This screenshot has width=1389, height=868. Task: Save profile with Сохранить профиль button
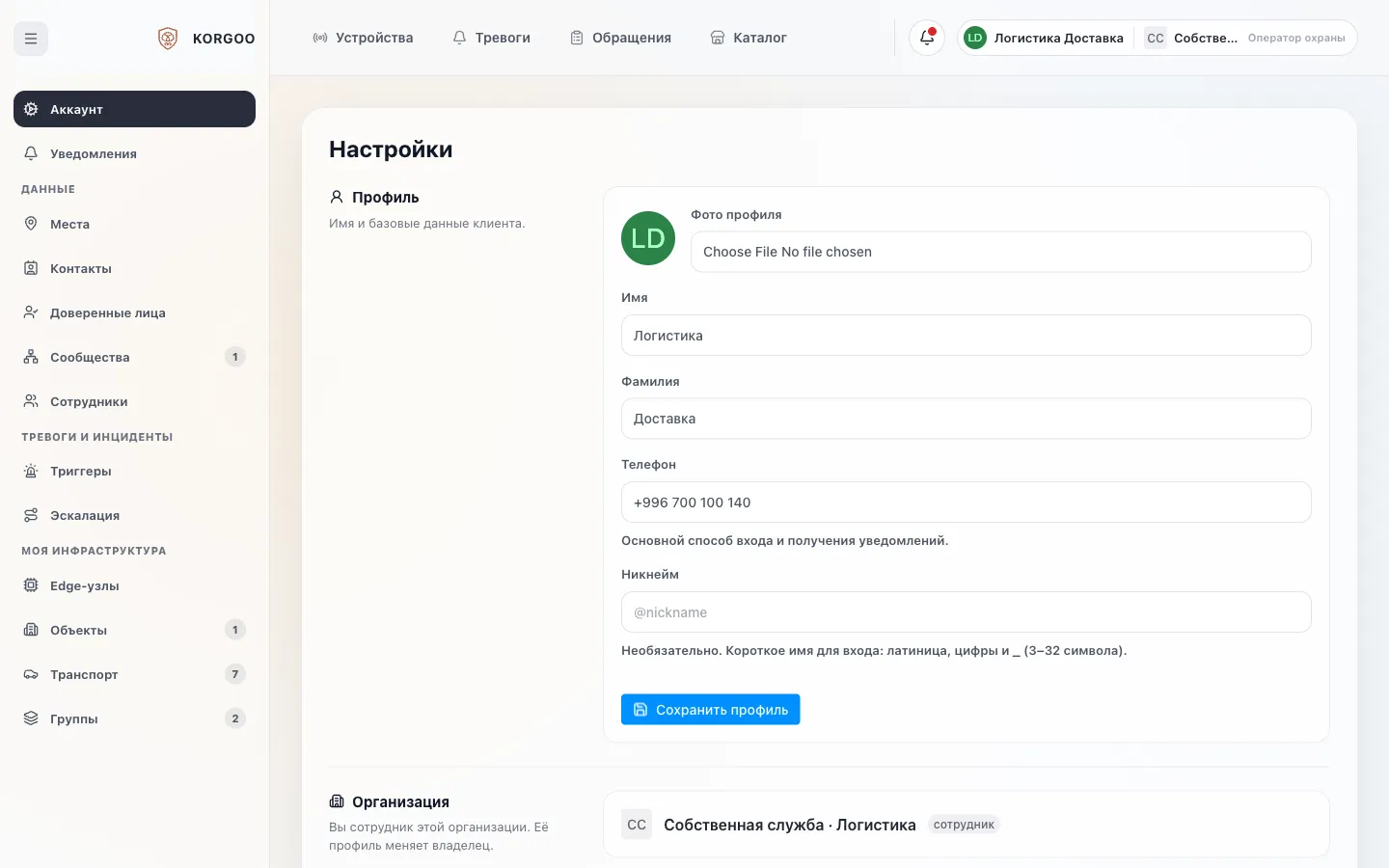point(711,710)
